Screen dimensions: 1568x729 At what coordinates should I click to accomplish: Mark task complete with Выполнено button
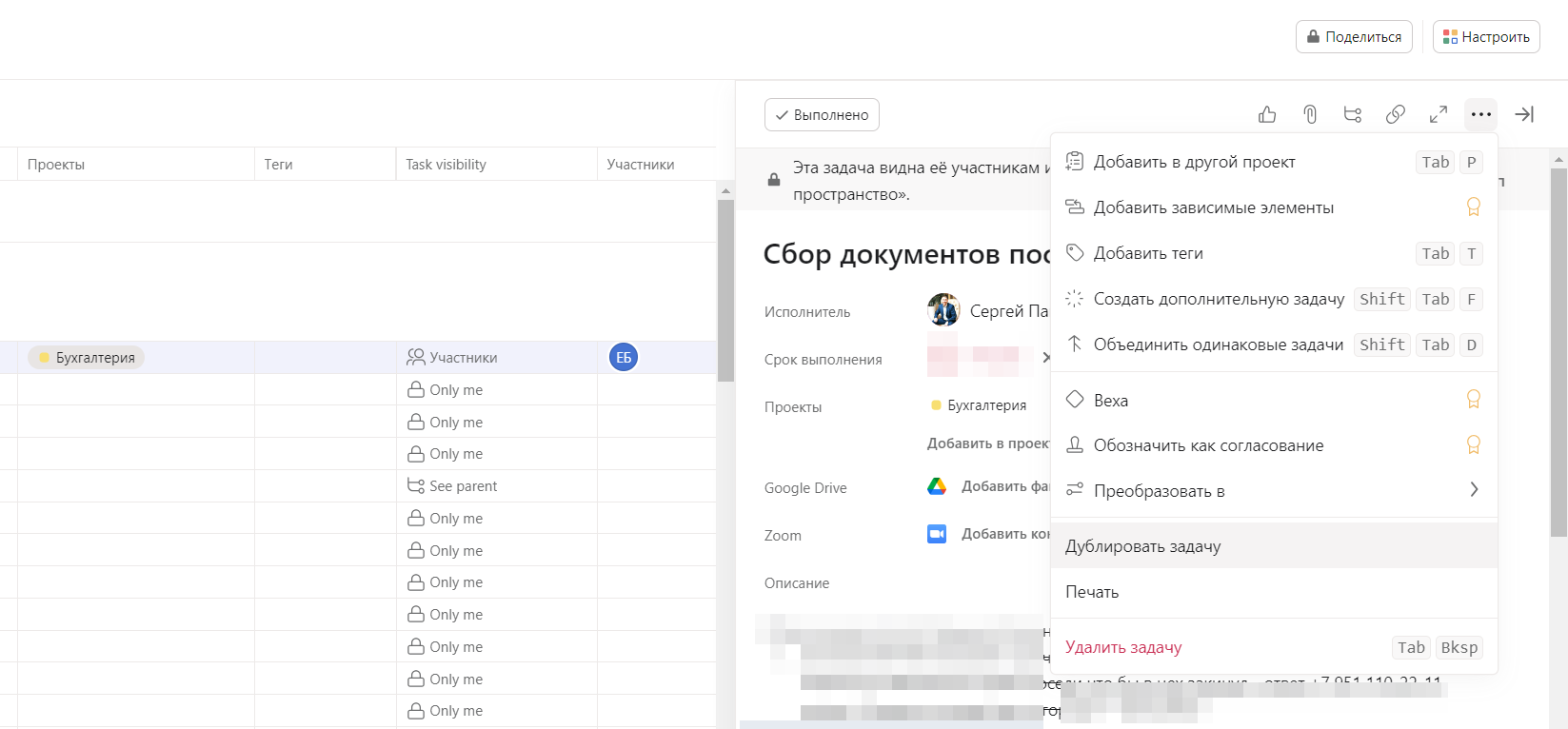click(822, 114)
